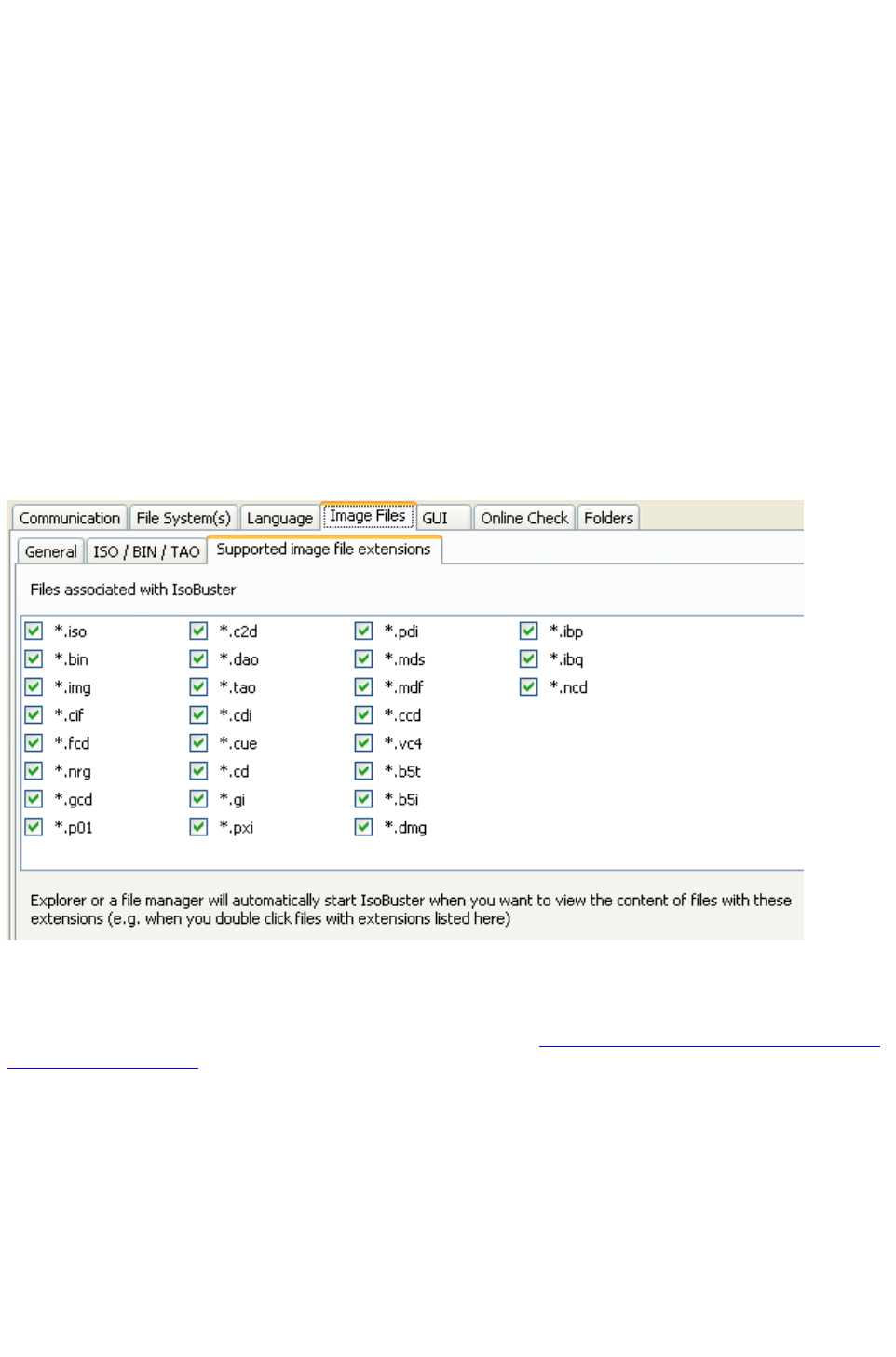The width and height of the screenshot is (896, 1357).
Task: Open the ISO / BIN / TAO sub-tab
Action: [x=146, y=551]
